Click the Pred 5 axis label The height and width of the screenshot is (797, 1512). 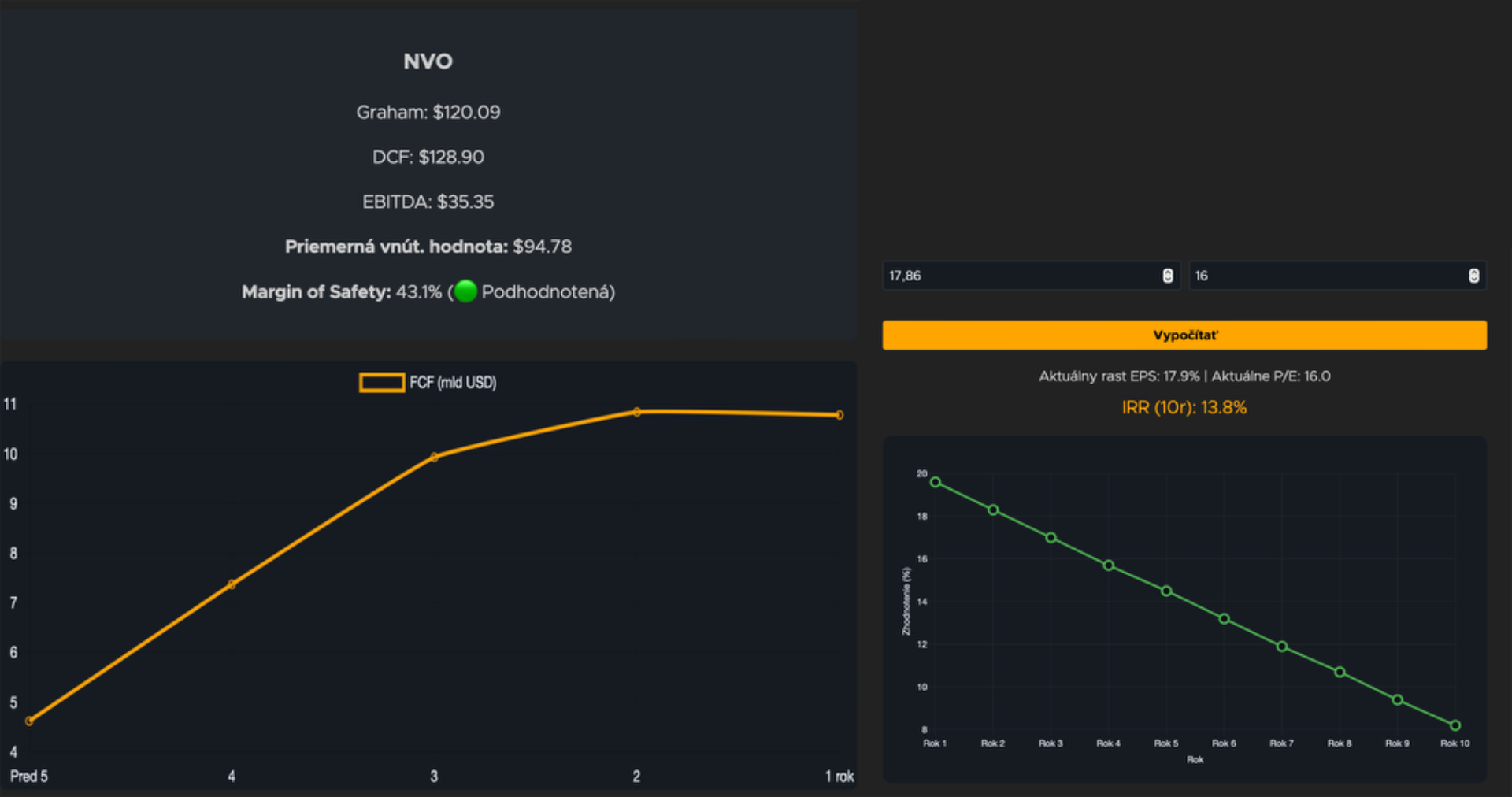(x=29, y=776)
